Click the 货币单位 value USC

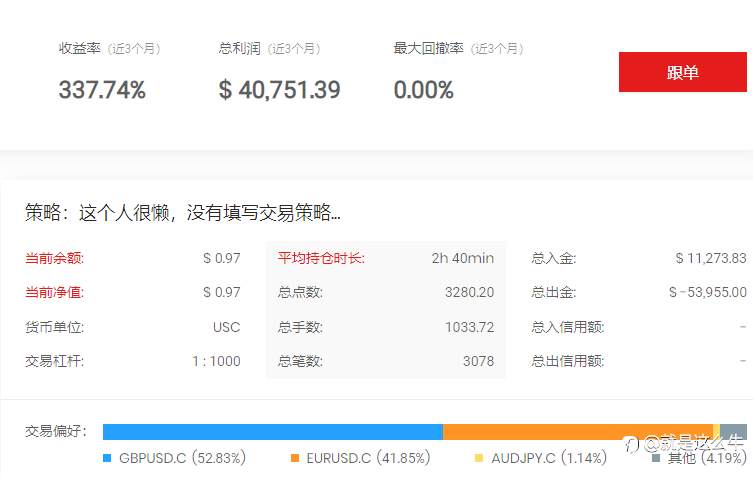(226, 327)
